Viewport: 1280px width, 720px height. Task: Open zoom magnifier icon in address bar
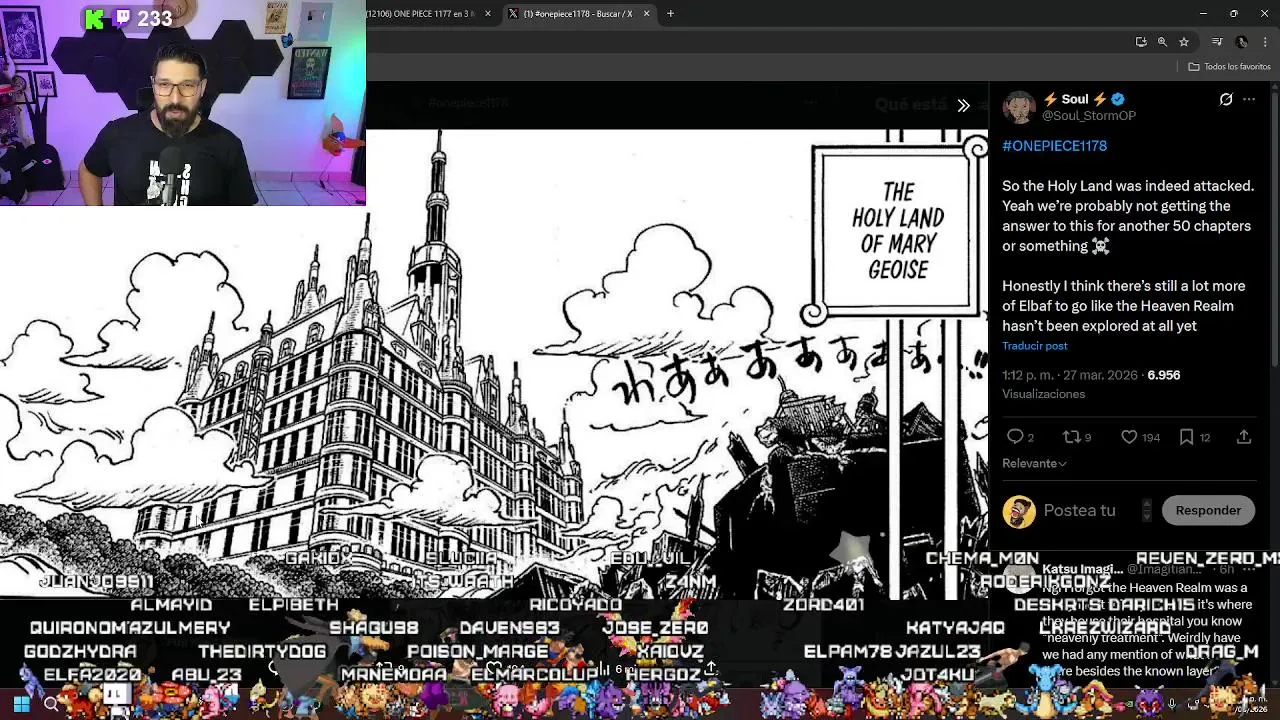pos(1162,42)
